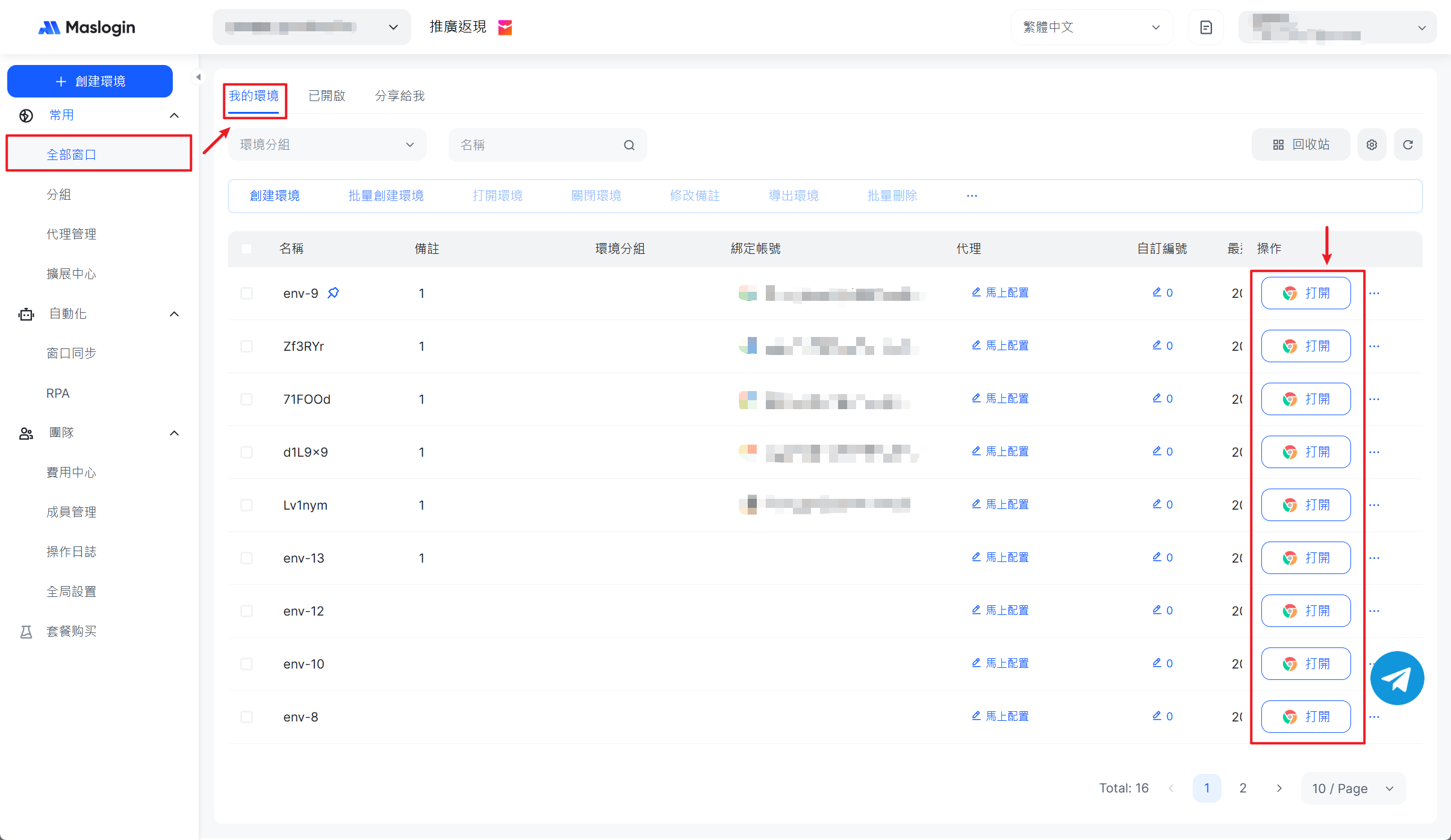Click the refresh list icon
Image resolution: width=1451 pixels, height=840 pixels.
pos(1408,145)
